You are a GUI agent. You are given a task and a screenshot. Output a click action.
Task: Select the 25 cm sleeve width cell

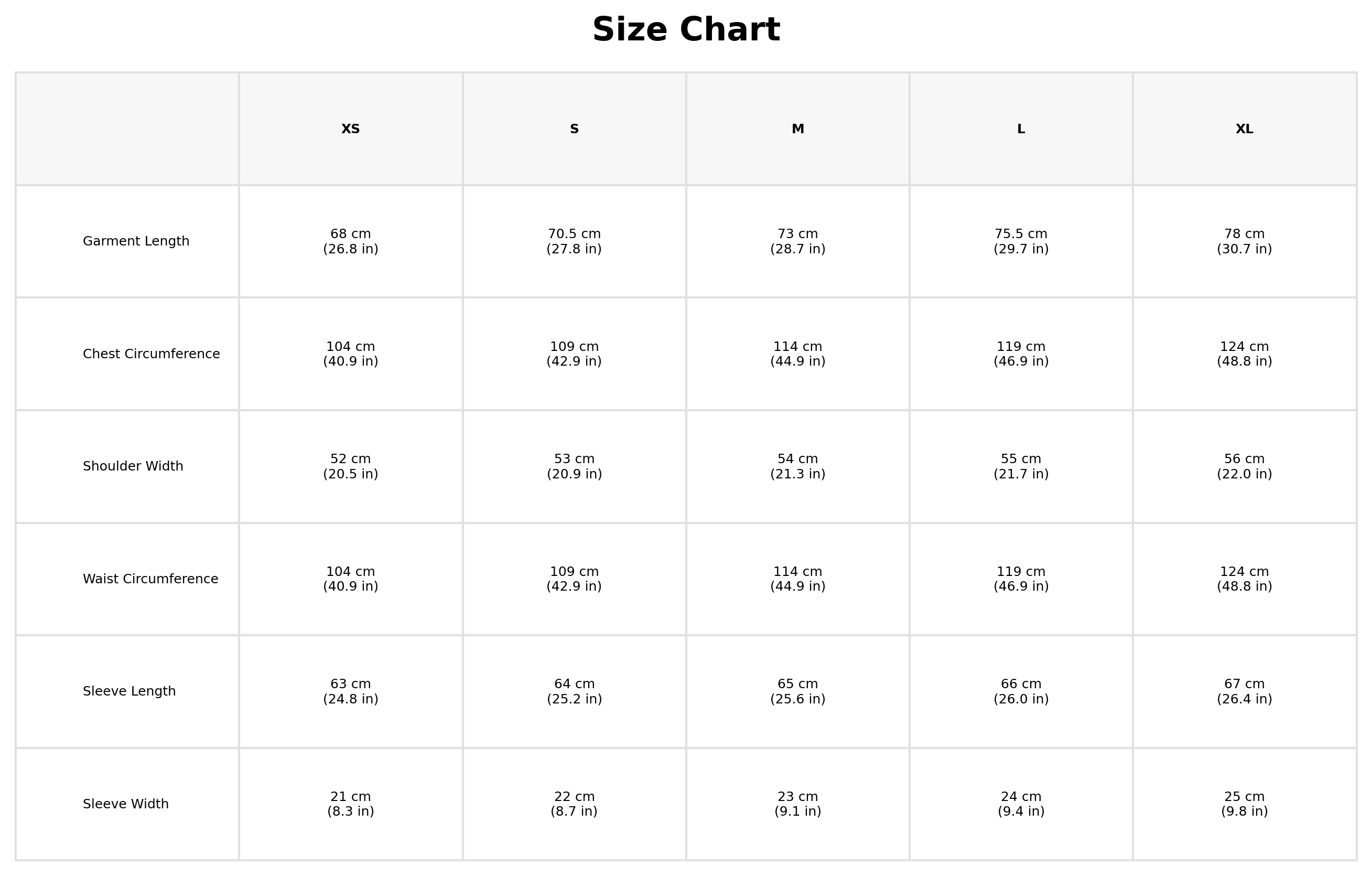[x=1245, y=804]
